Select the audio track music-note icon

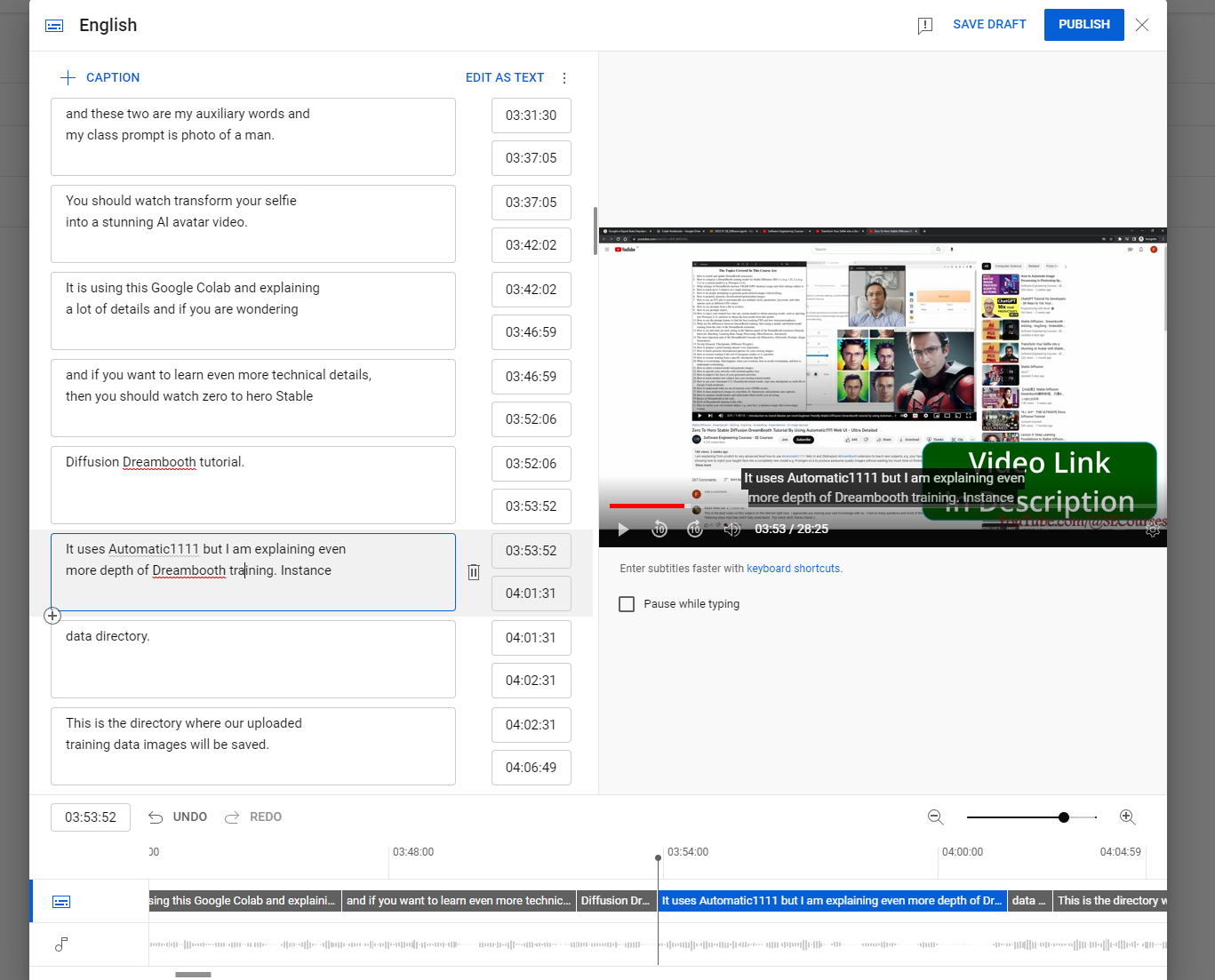click(x=60, y=944)
